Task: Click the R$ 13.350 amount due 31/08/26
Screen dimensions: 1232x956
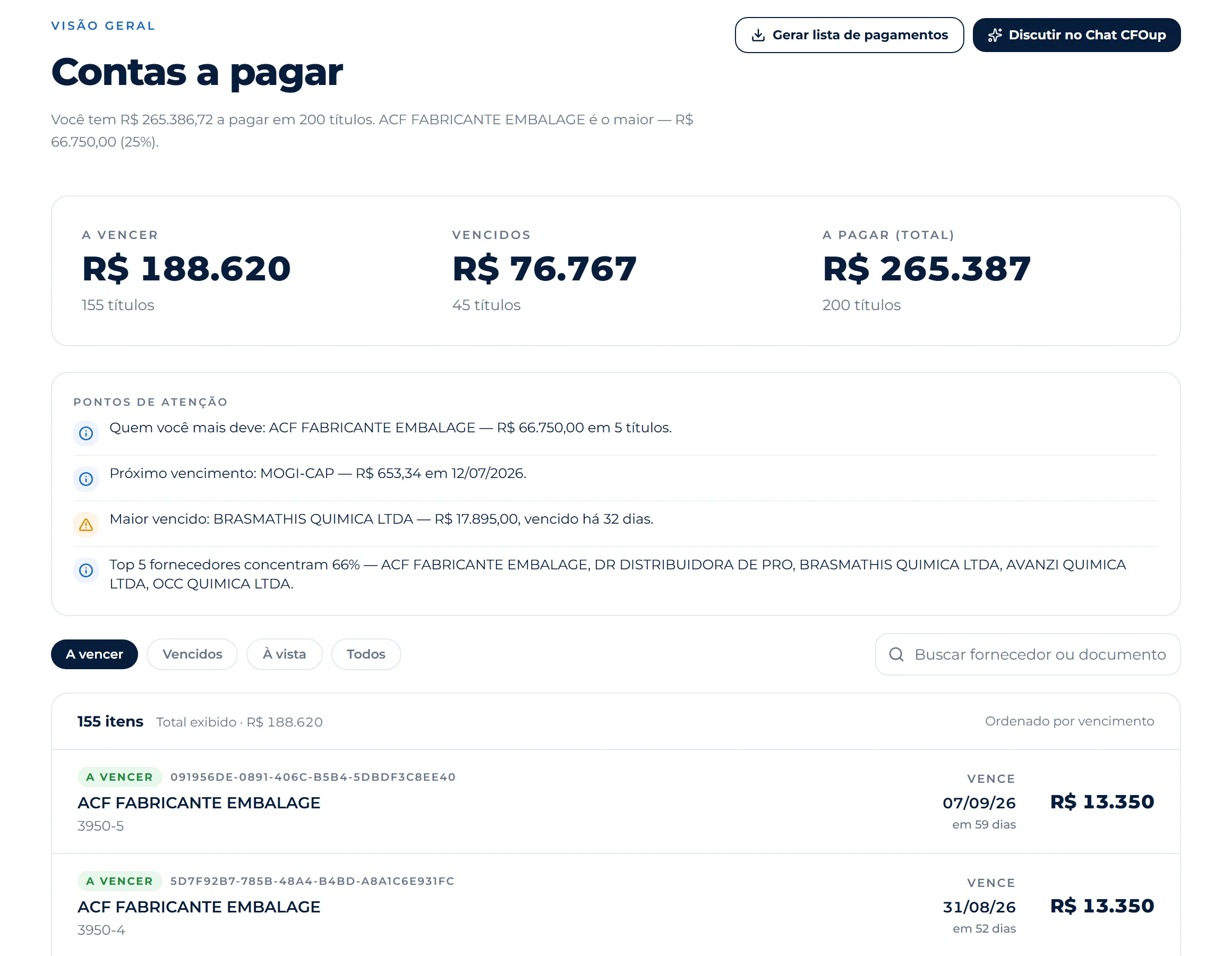Action: click(x=1102, y=906)
